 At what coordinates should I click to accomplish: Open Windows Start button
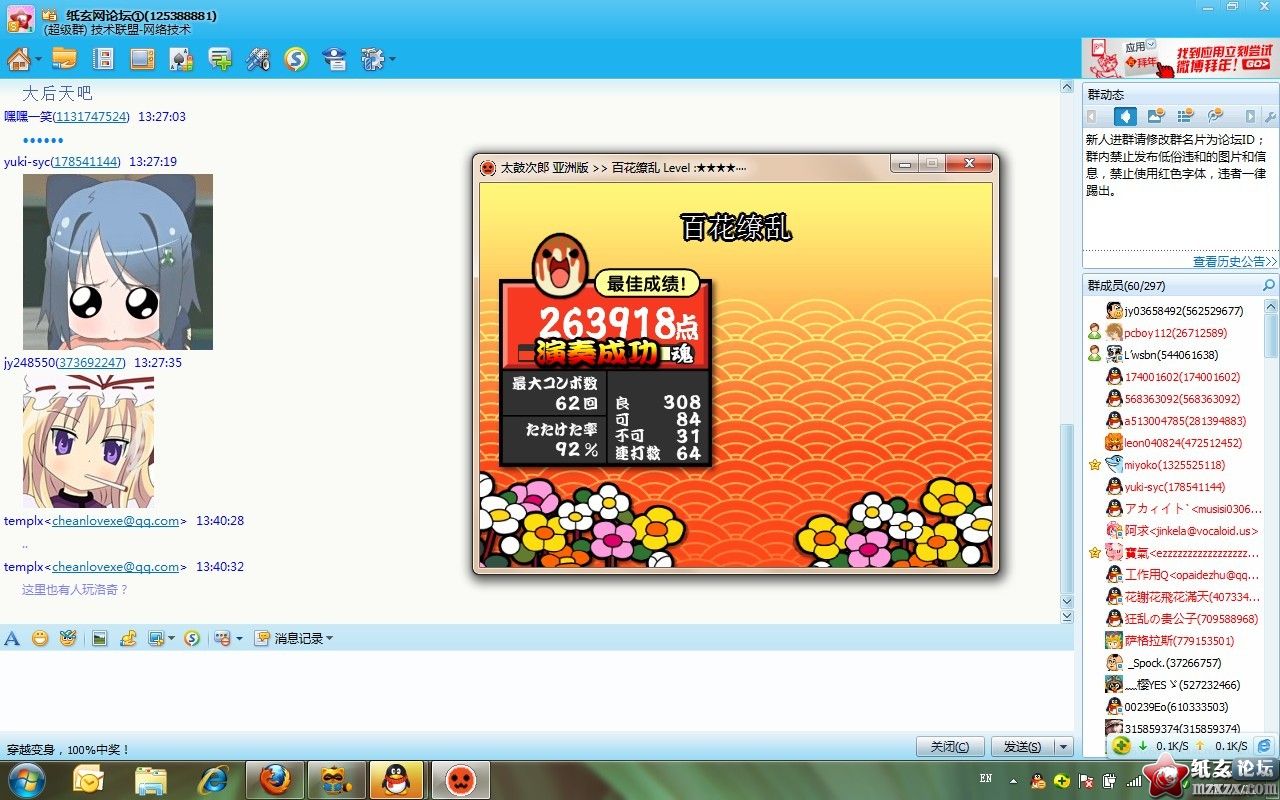26,778
